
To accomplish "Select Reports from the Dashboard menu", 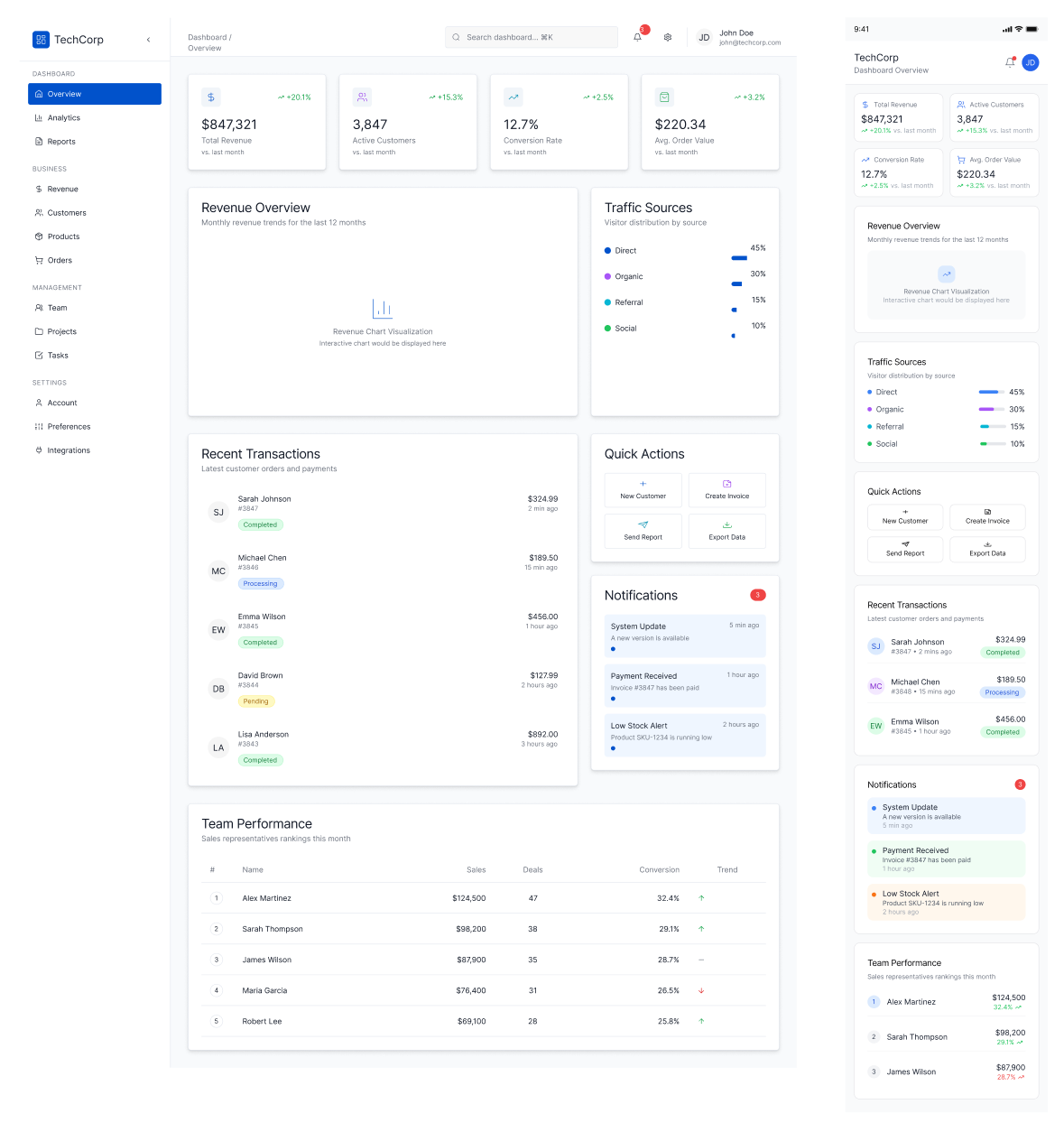I will (x=63, y=141).
